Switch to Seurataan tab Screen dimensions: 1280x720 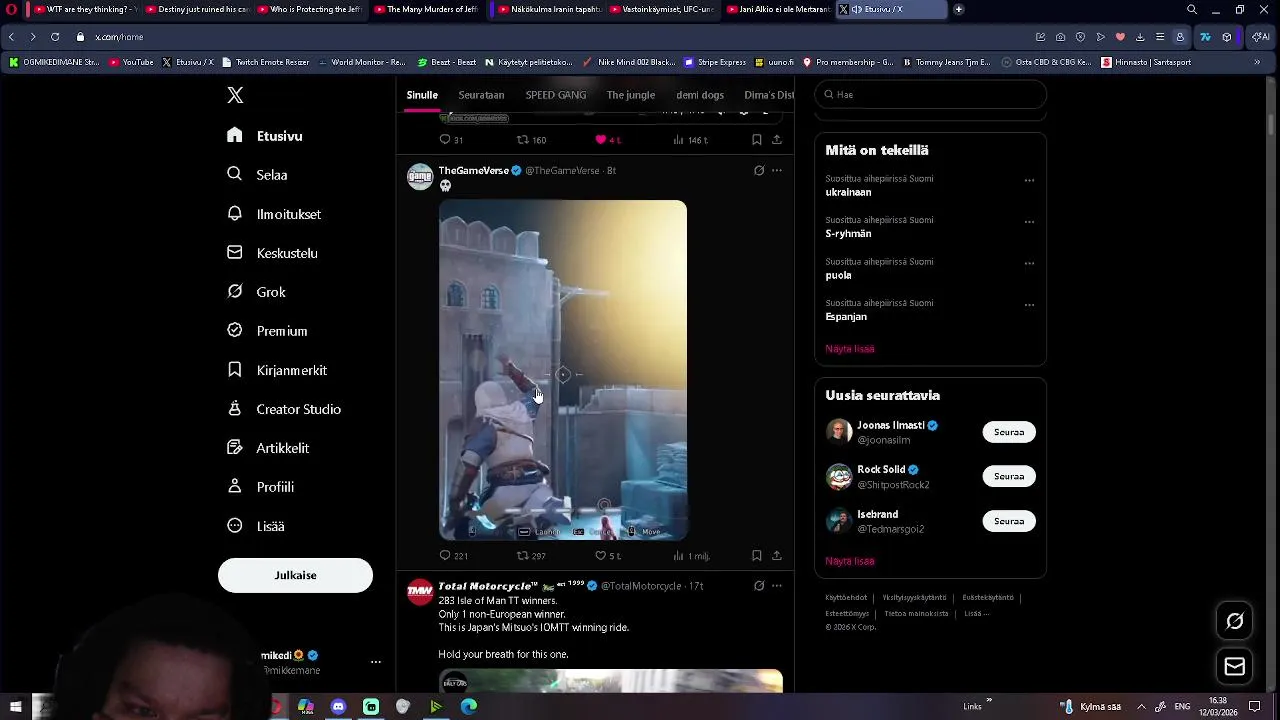481,95
